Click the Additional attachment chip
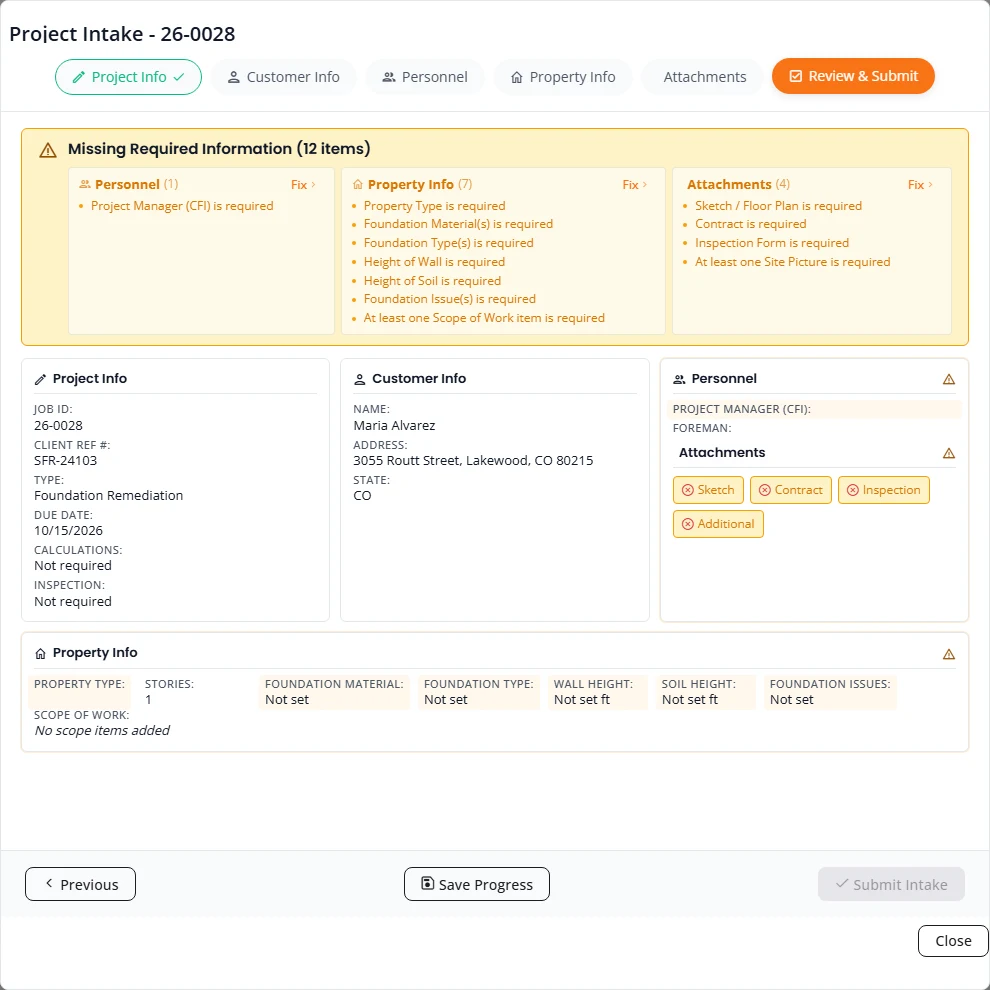 (x=718, y=524)
